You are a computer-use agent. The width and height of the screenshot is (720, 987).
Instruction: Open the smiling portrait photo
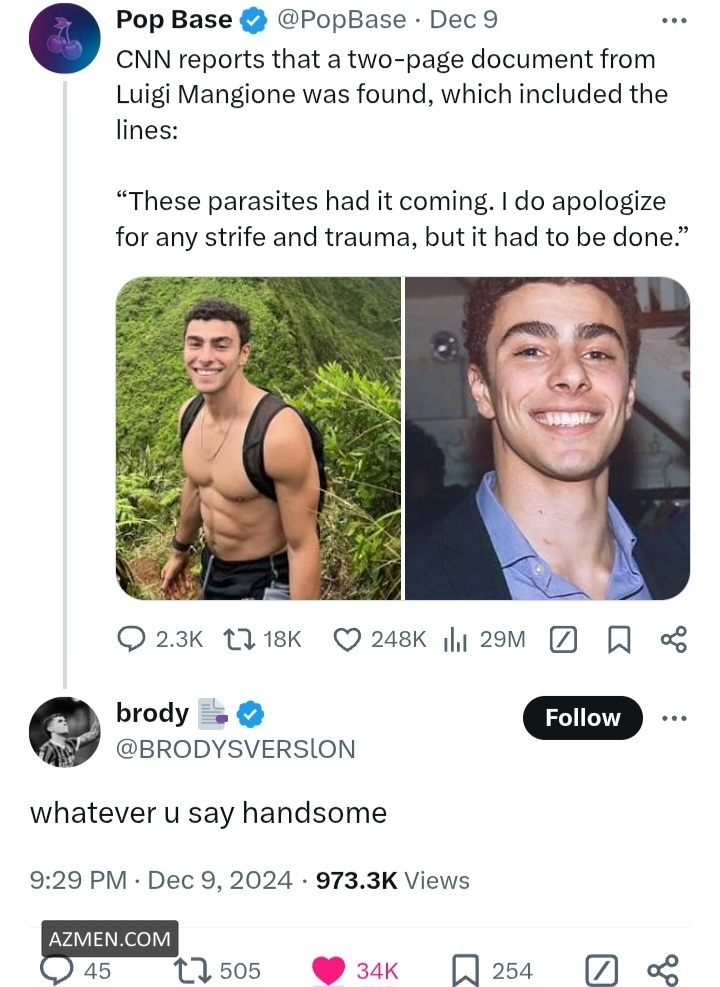tap(547, 438)
